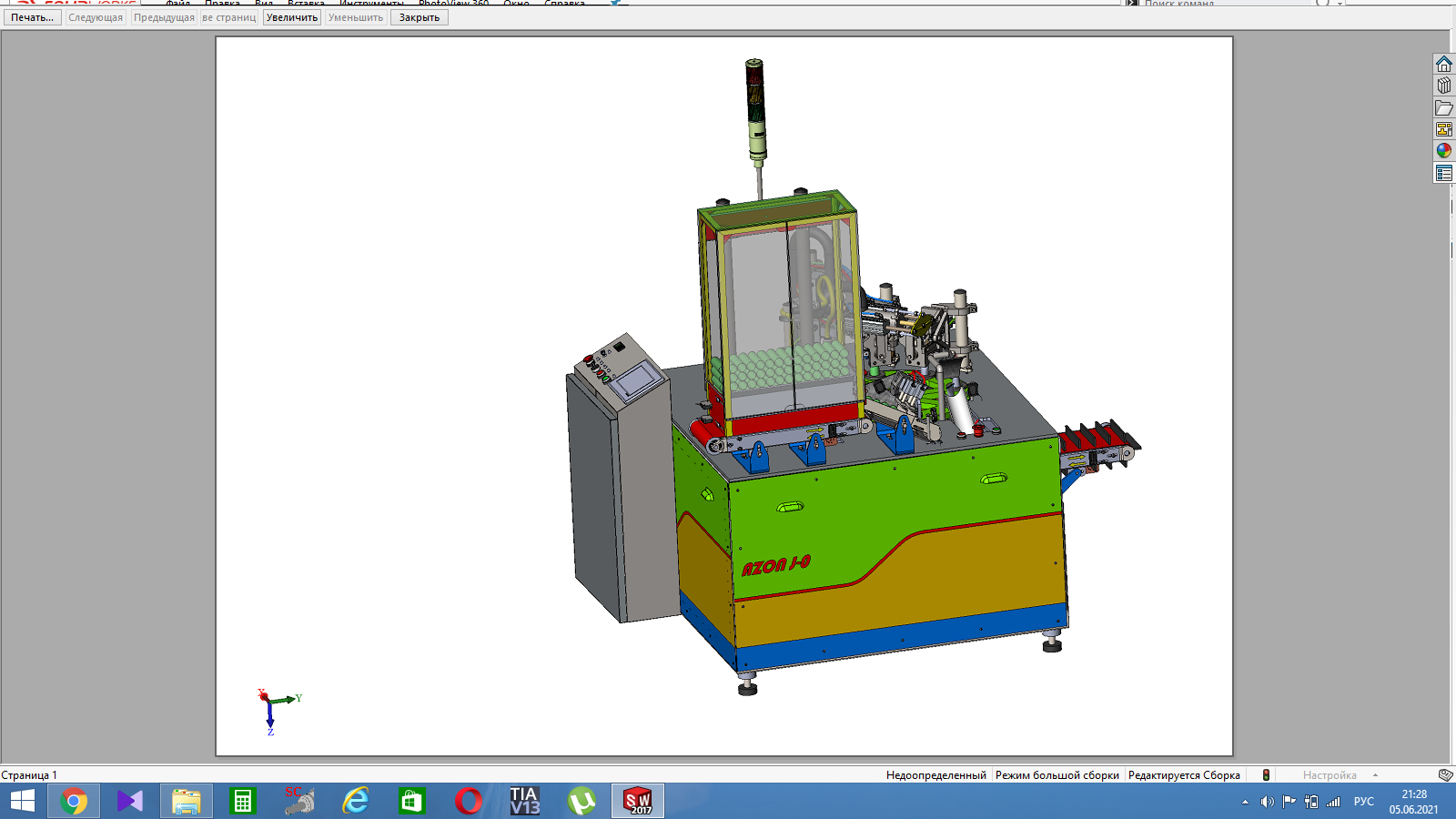Click the print preview page with machine
This screenshot has height=819, width=1456.
pyautogui.click(x=724, y=396)
